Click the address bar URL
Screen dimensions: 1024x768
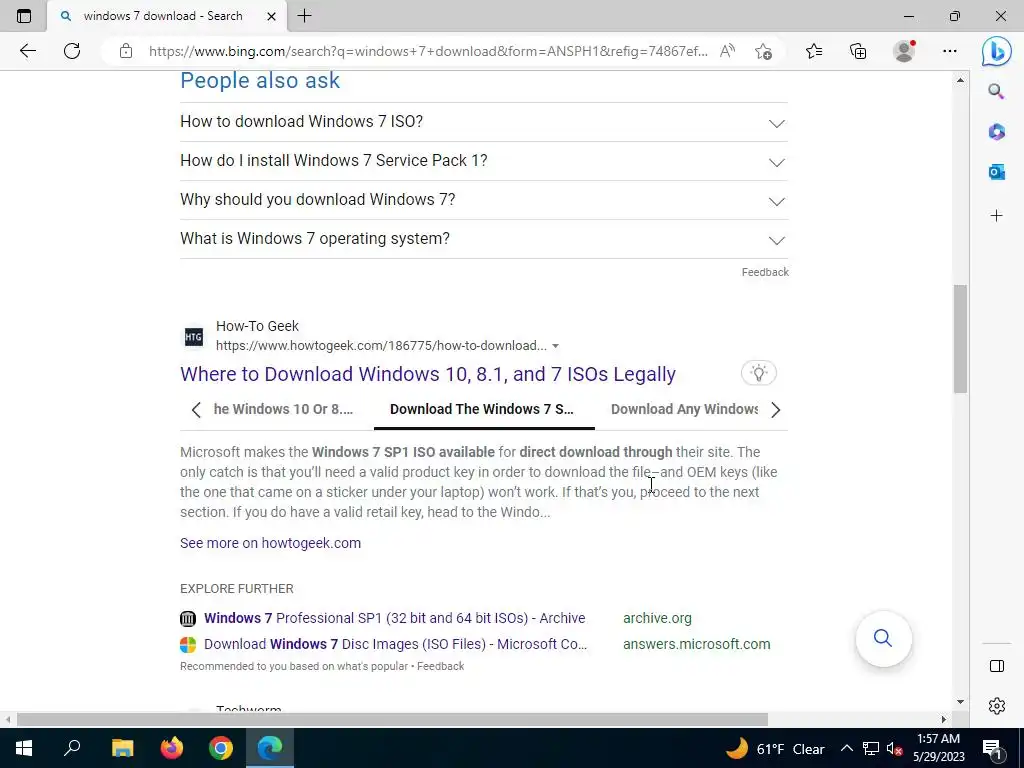pos(428,51)
